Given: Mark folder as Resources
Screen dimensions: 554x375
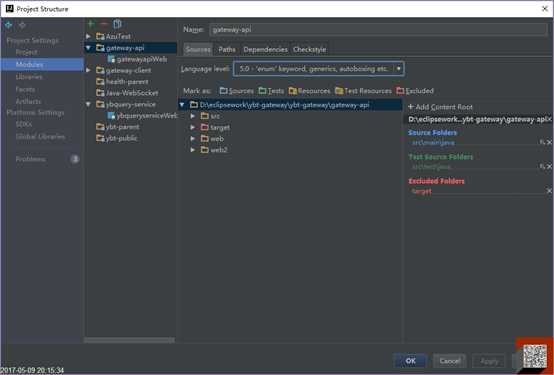Looking at the screenshot, I should (x=309, y=91).
